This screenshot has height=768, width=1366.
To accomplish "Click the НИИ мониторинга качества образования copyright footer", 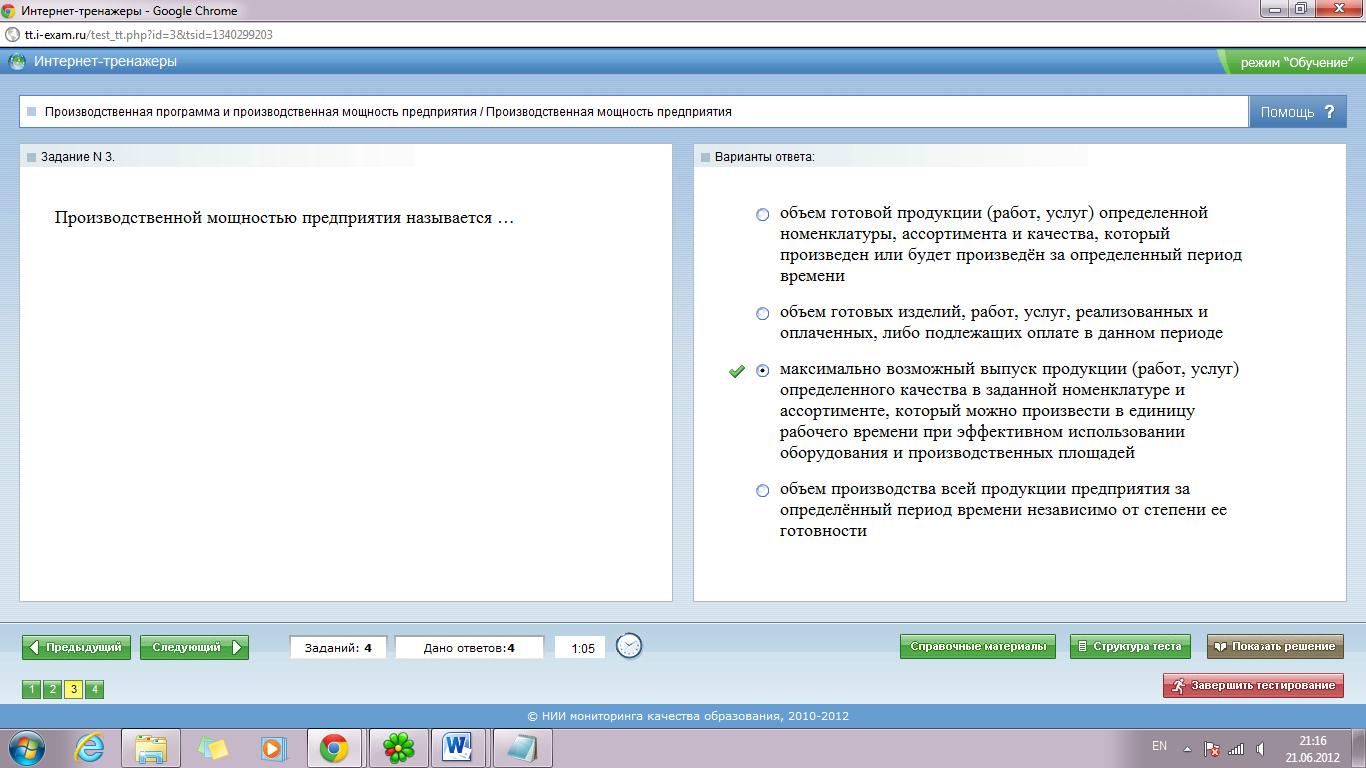I will point(688,716).
